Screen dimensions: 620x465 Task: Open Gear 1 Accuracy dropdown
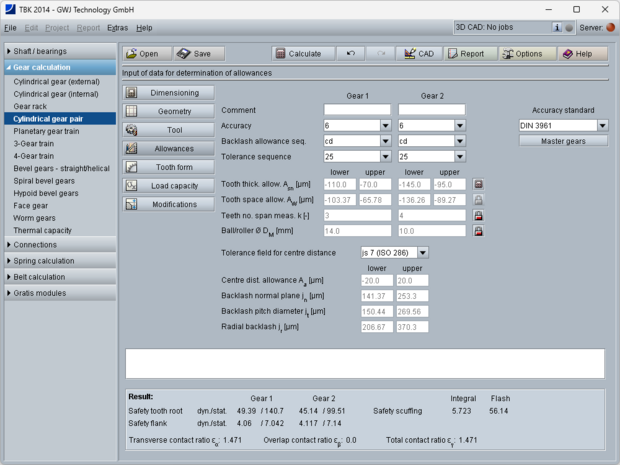[385, 126]
